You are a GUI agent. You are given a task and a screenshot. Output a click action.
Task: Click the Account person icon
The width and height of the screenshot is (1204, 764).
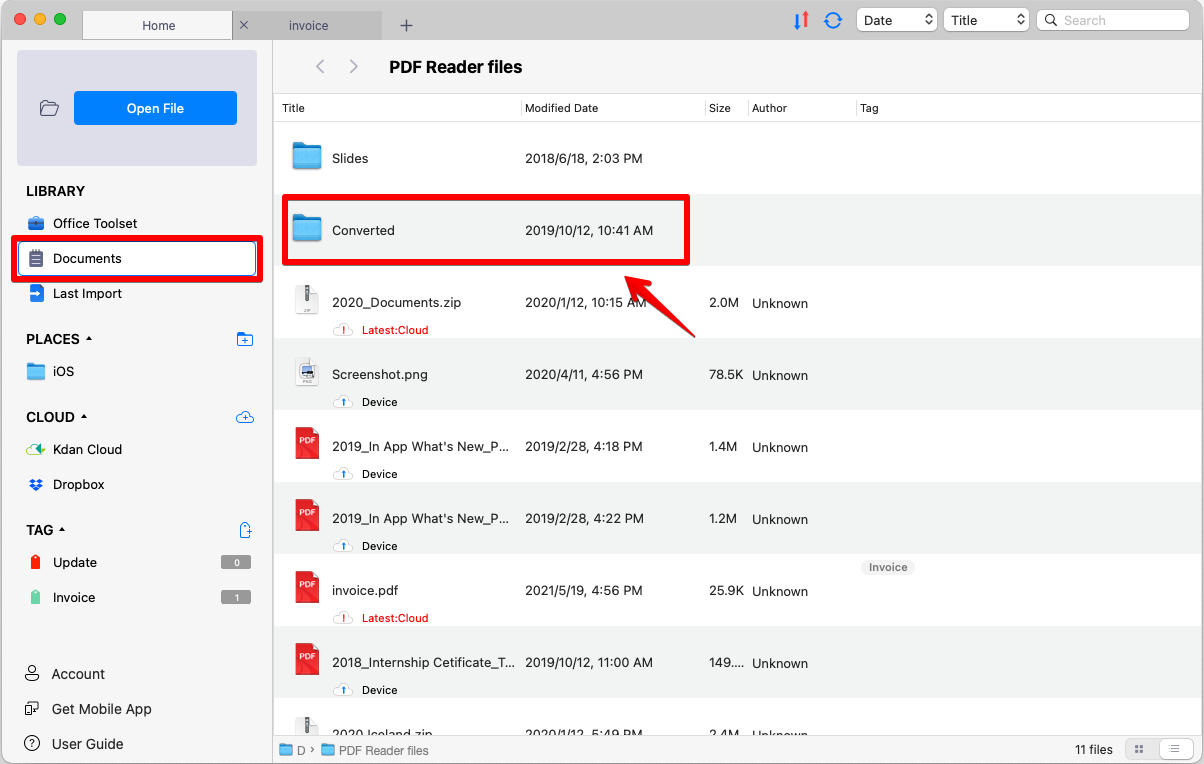tap(32, 674)
